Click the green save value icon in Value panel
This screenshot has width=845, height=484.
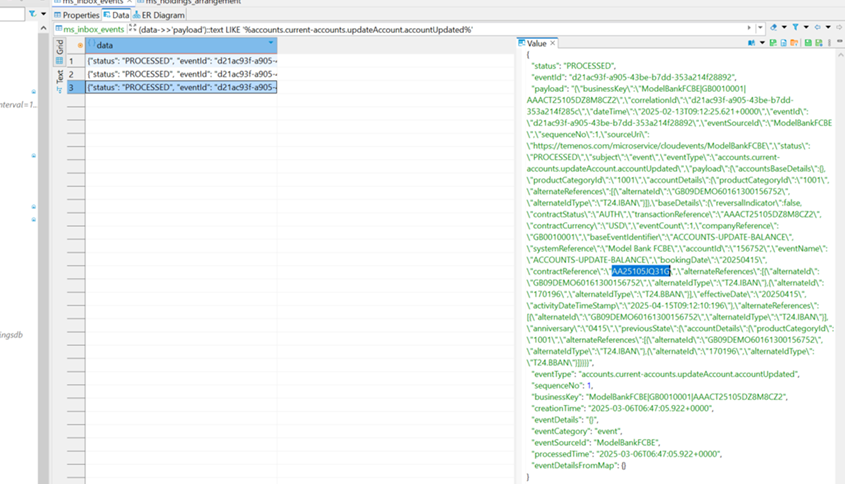[x=807, y=44]
